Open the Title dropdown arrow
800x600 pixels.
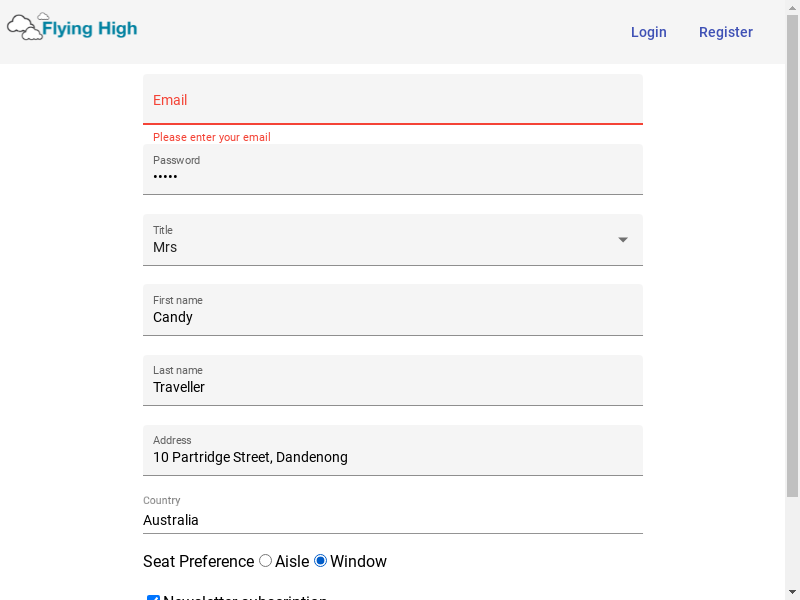click(623, 240)
